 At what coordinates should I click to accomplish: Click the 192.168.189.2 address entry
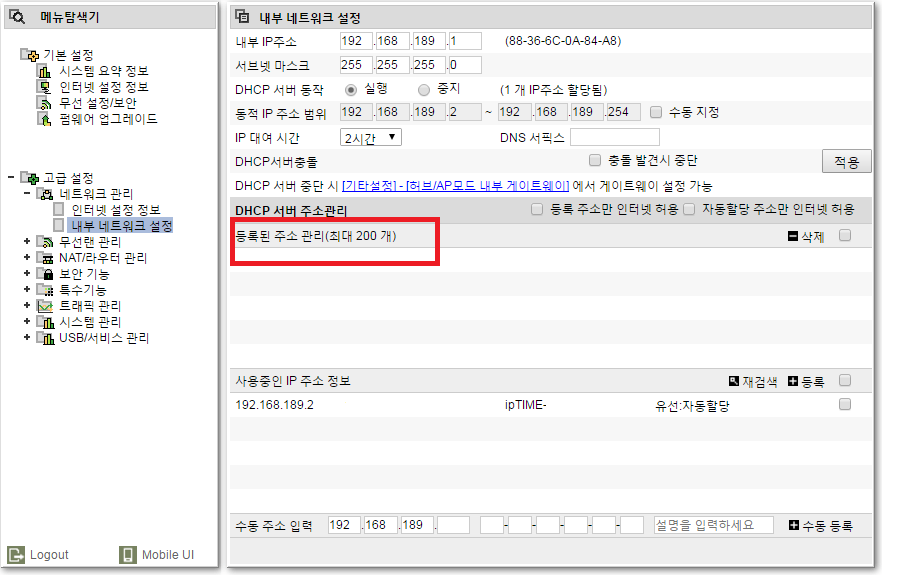(x=274, y=405)
